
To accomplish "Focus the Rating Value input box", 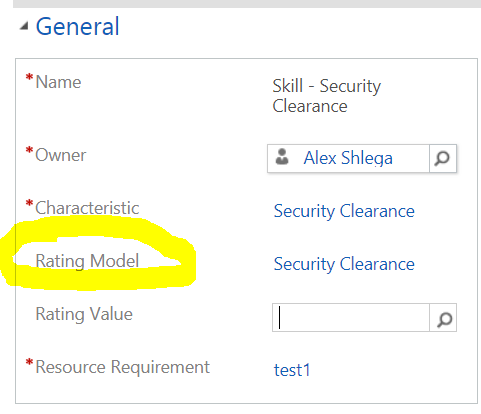I will tap(351, 317).
